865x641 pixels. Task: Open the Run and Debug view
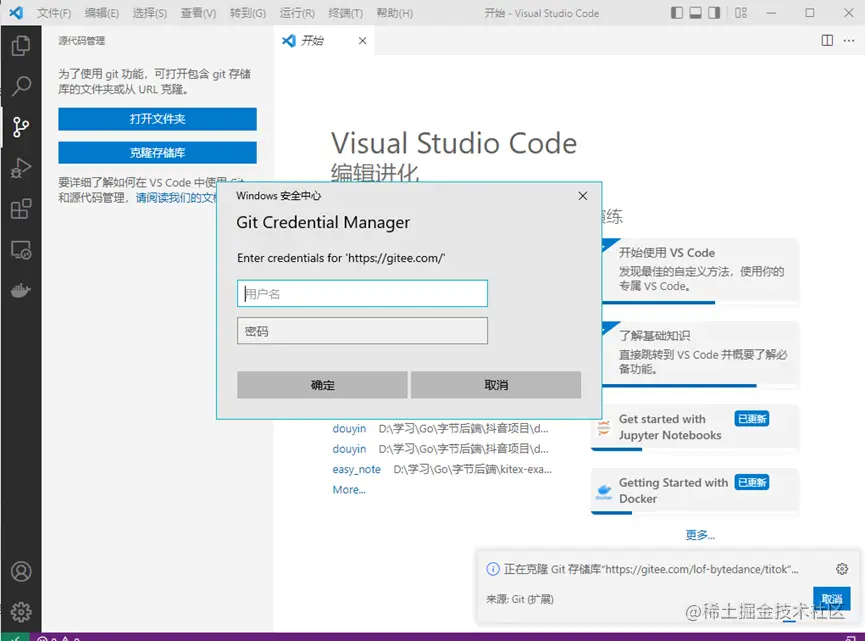[21, 168]
